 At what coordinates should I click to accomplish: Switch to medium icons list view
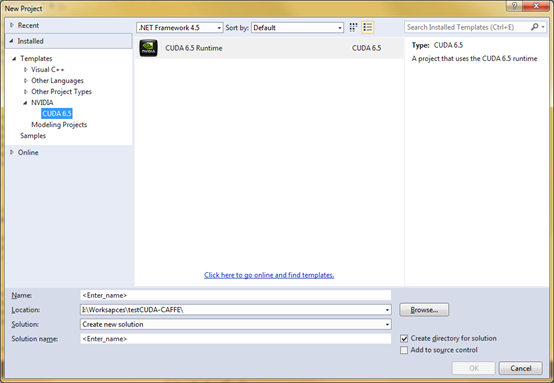coord(368,27)
